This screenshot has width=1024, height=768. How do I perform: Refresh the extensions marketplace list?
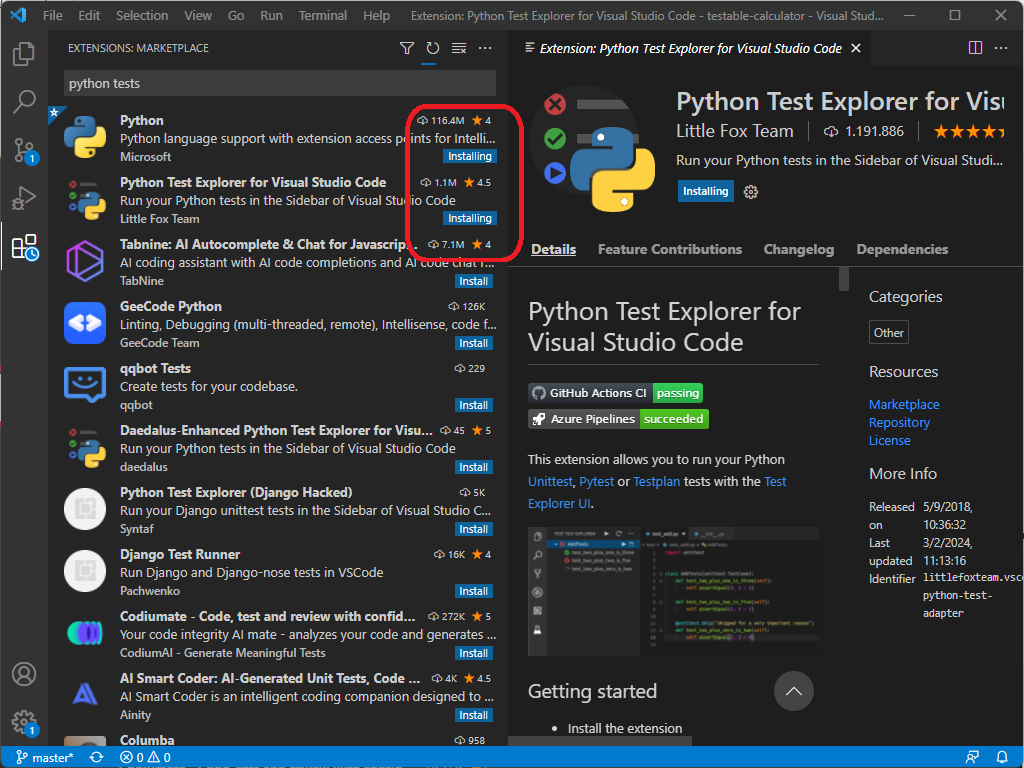[432, 48]
